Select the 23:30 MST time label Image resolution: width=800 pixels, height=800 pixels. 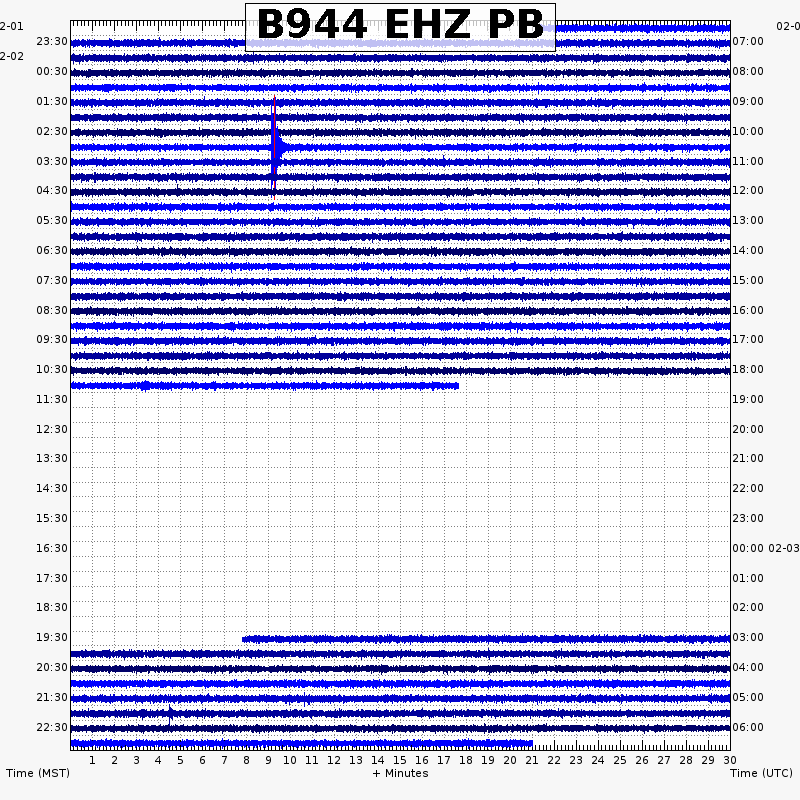52,41
